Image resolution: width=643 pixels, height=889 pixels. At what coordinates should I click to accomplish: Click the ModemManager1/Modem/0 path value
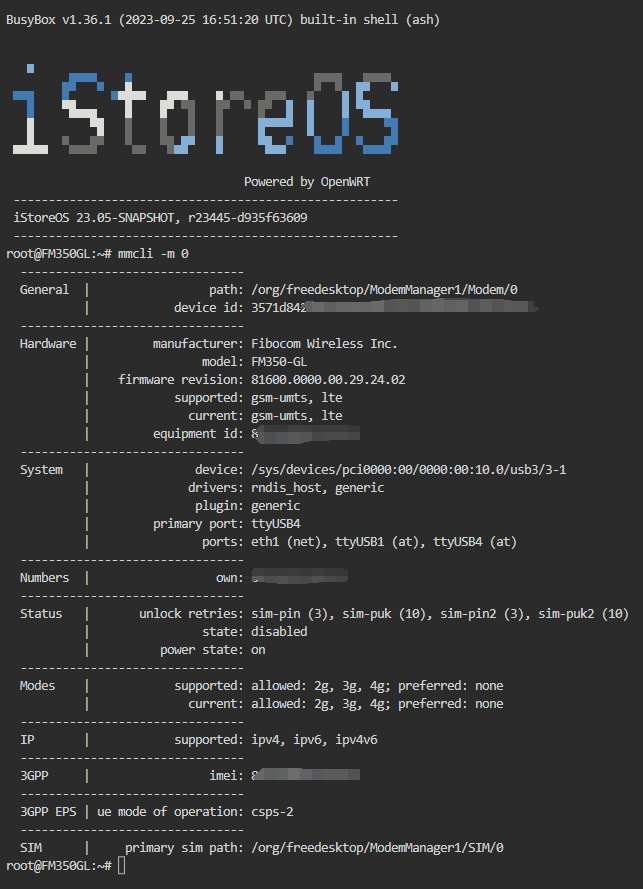pos(384,290)
